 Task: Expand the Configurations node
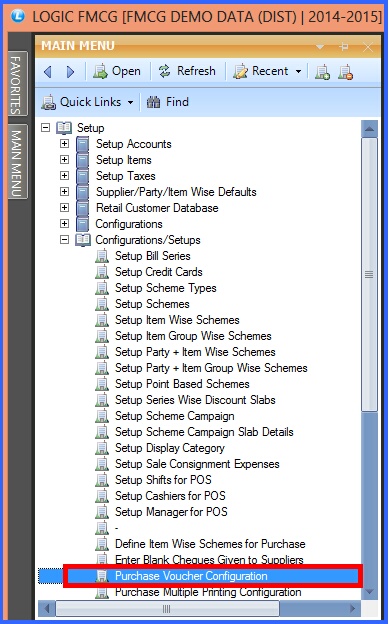click(x=64, y=224)
